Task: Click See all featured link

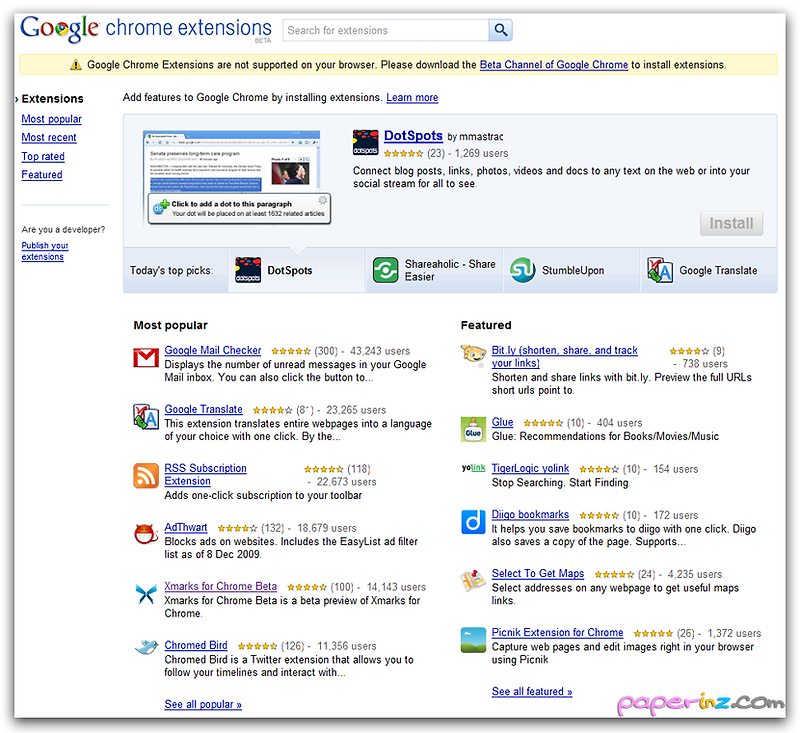Action: point(532,692)
